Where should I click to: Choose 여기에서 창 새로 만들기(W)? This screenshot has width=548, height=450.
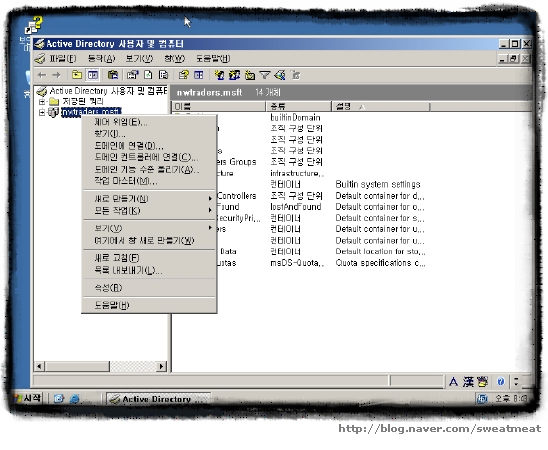tap(149, 240)
